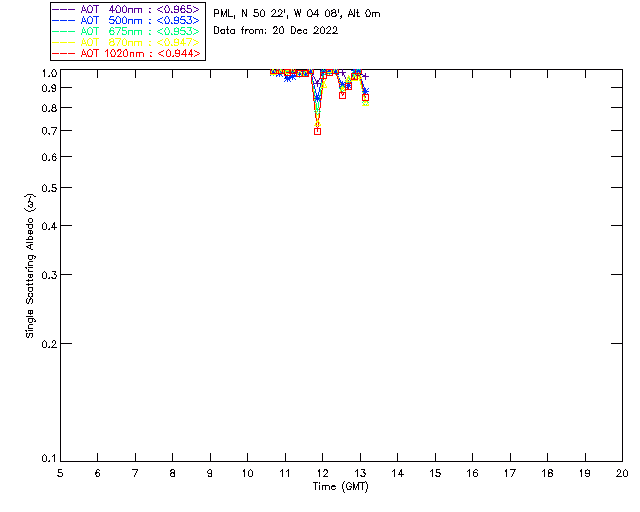Click the hour 7 x-axis tick label
640x512 pixels.
coord(135,473)
